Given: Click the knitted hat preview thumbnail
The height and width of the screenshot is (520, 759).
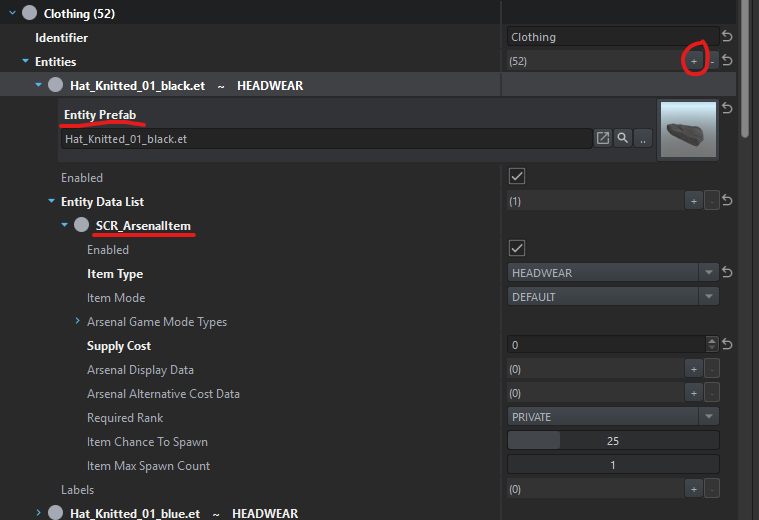Looking at the screenshot, I should (688, 129).
